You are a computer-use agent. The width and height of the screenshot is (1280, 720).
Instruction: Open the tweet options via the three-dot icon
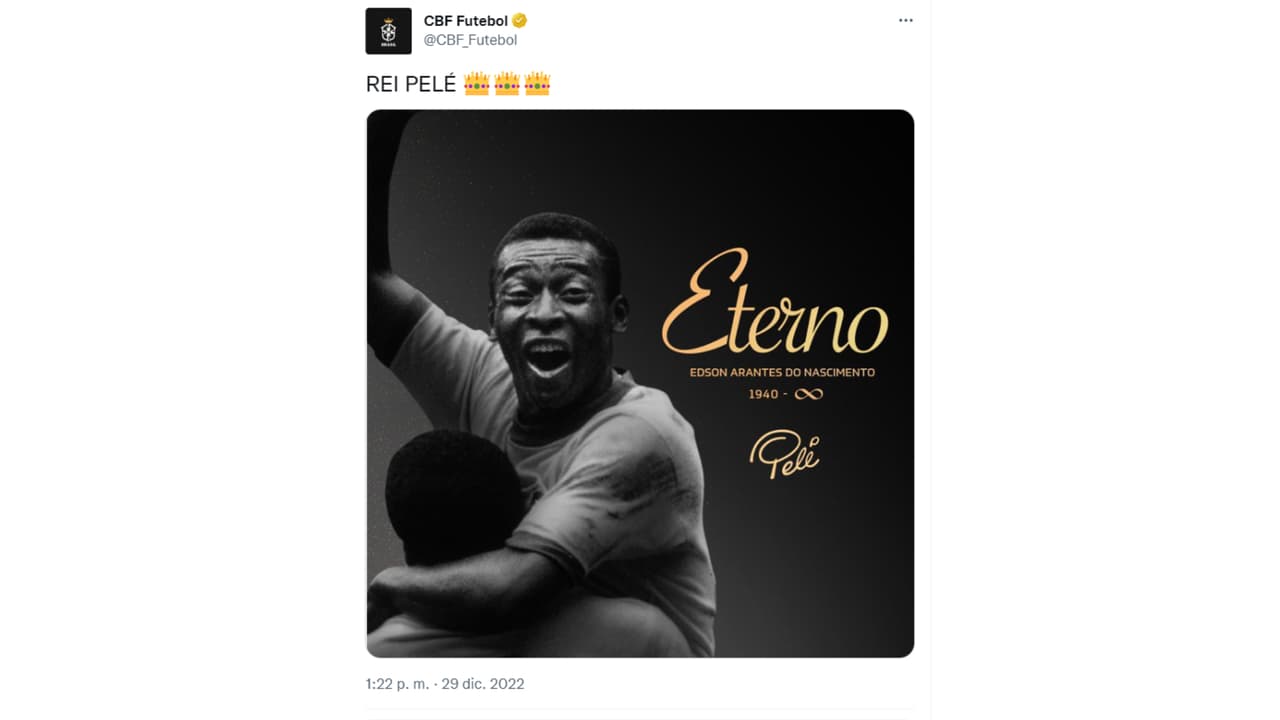click(905, 19)
